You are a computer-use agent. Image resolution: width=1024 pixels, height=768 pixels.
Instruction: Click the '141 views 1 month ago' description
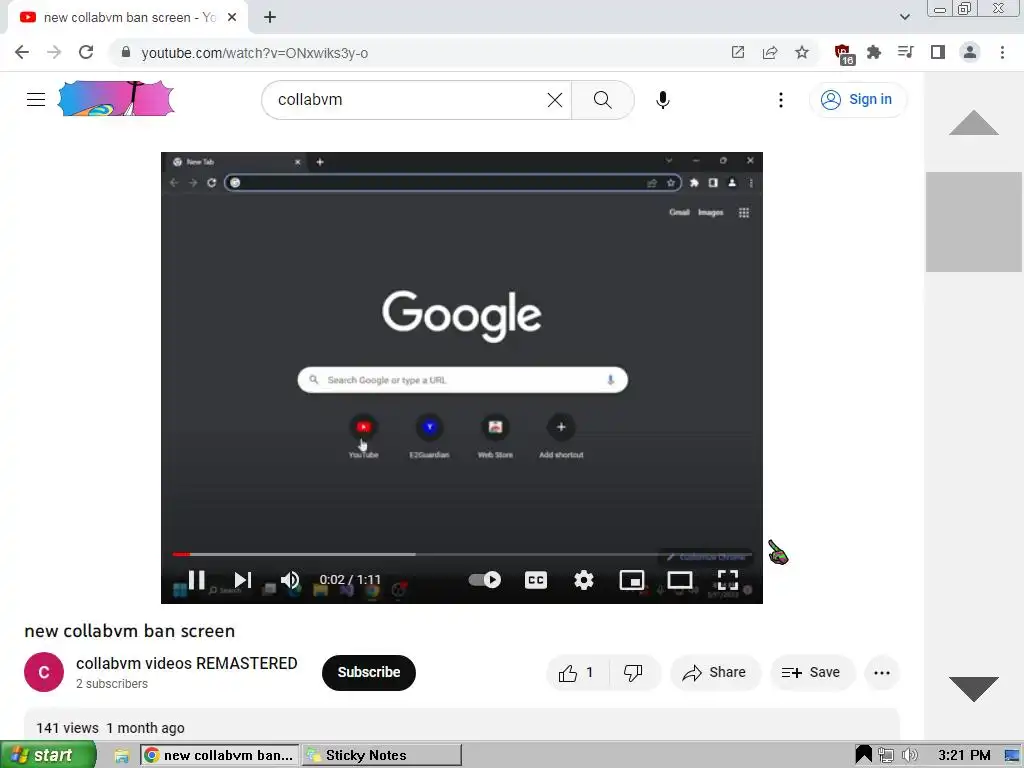110,728
